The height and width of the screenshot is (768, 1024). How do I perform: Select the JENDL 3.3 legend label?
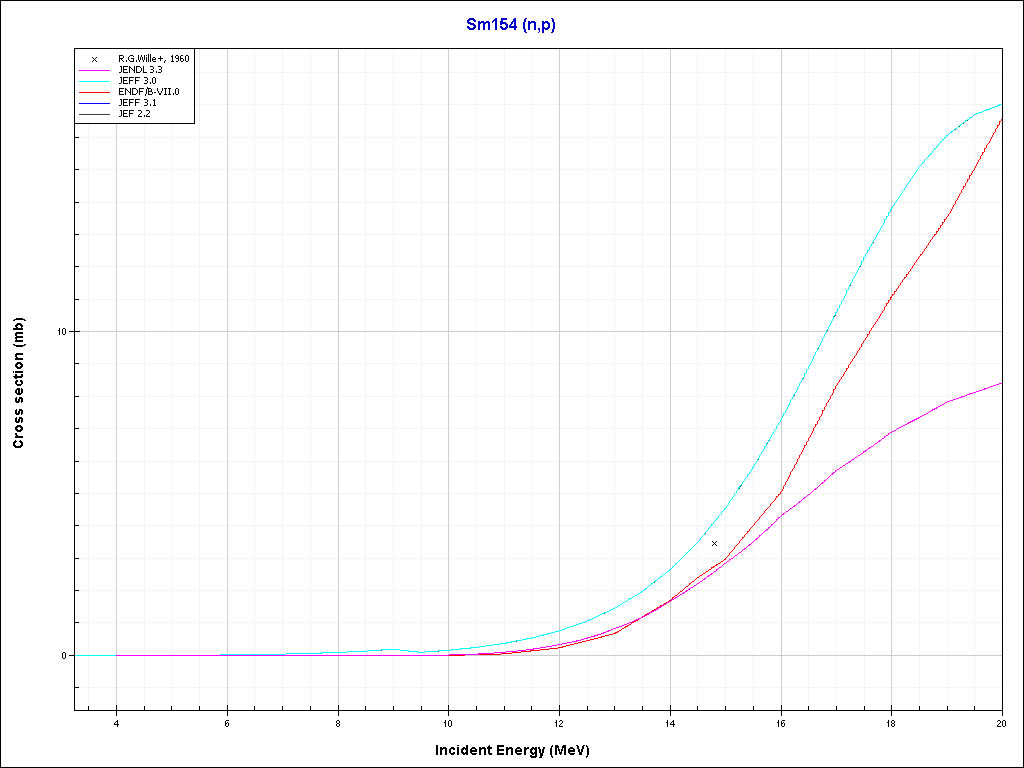tap(140, 70)
